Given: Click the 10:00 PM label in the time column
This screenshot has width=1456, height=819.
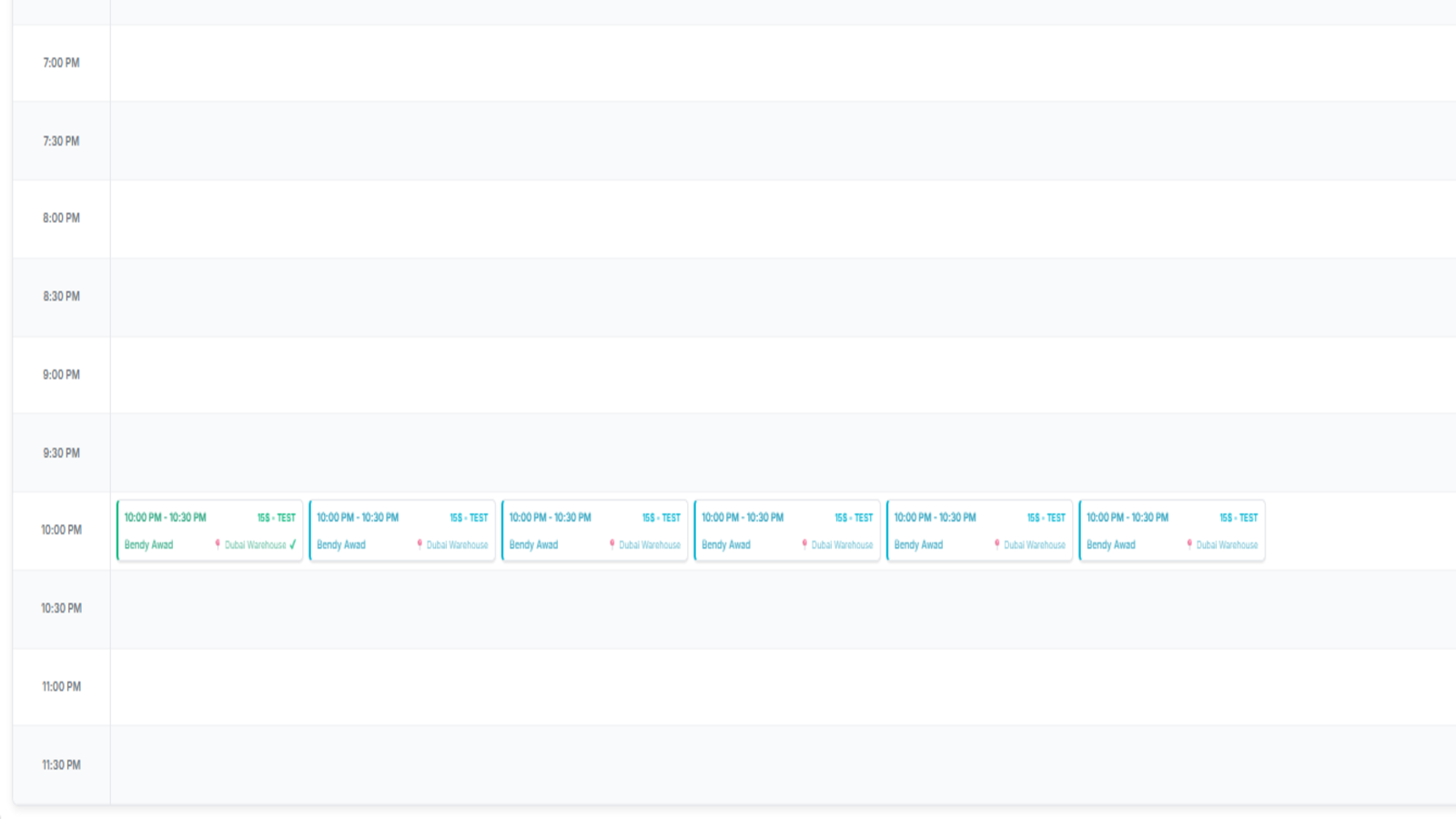Looking at the screenshot, I should click(61, 530).
